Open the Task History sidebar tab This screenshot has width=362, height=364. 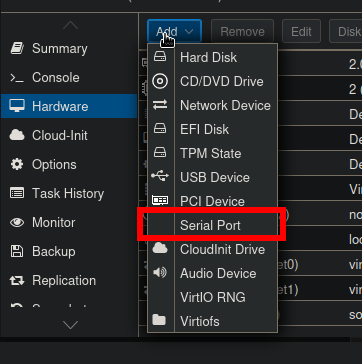point(69,194)
